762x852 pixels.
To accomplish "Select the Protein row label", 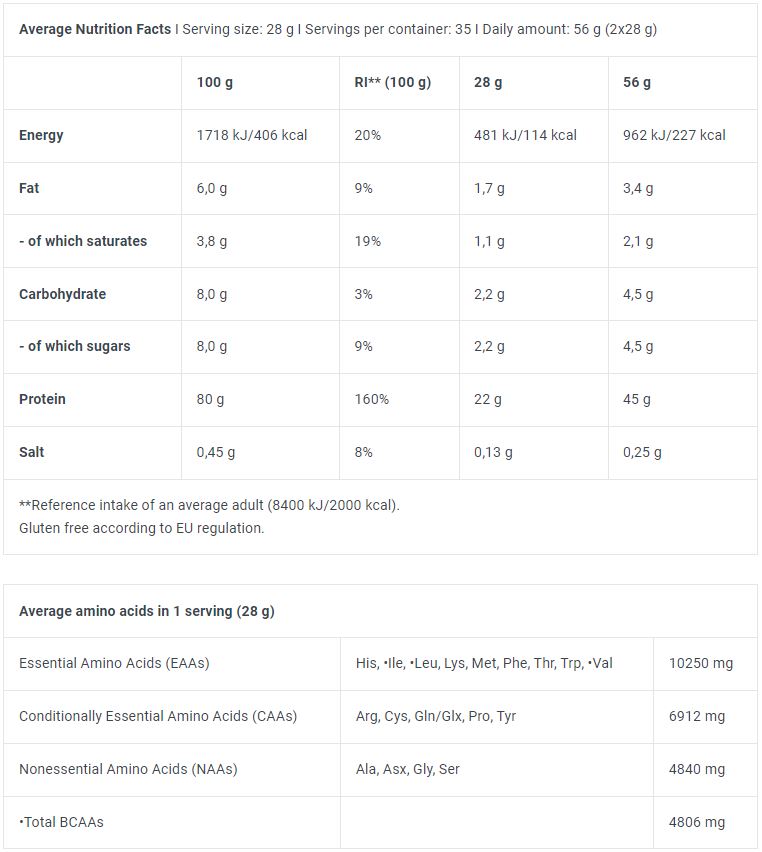I will pos(42,399).
